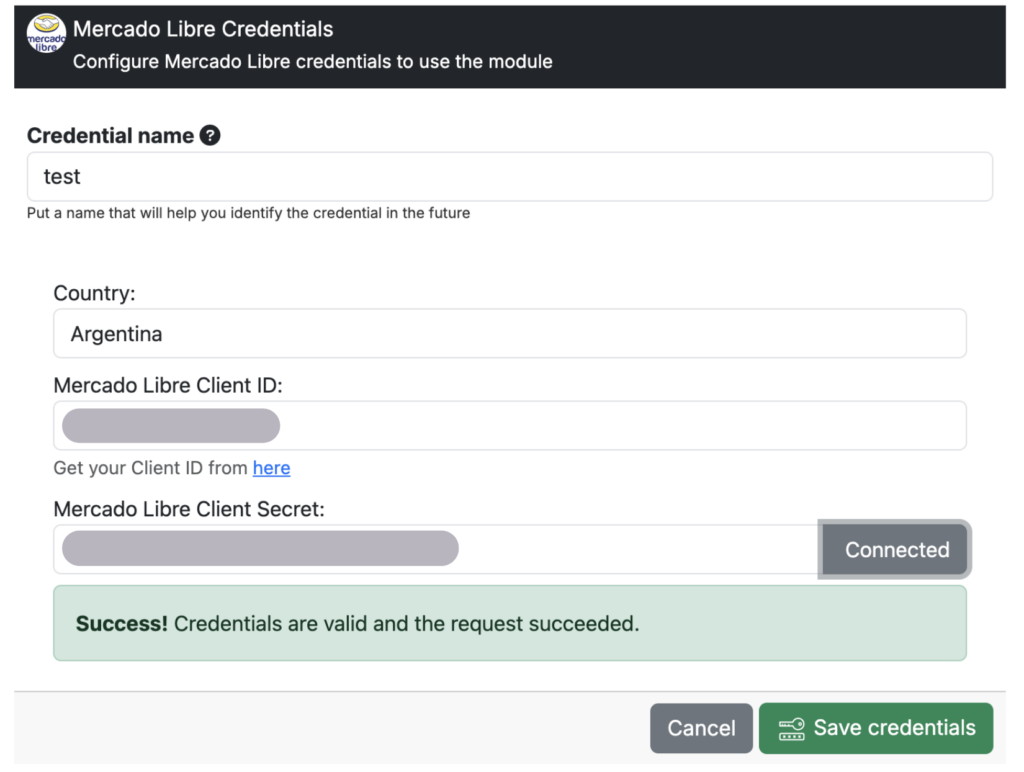
Task: Click the 'Credential name' label text
Action: click(x=110, y=136)
